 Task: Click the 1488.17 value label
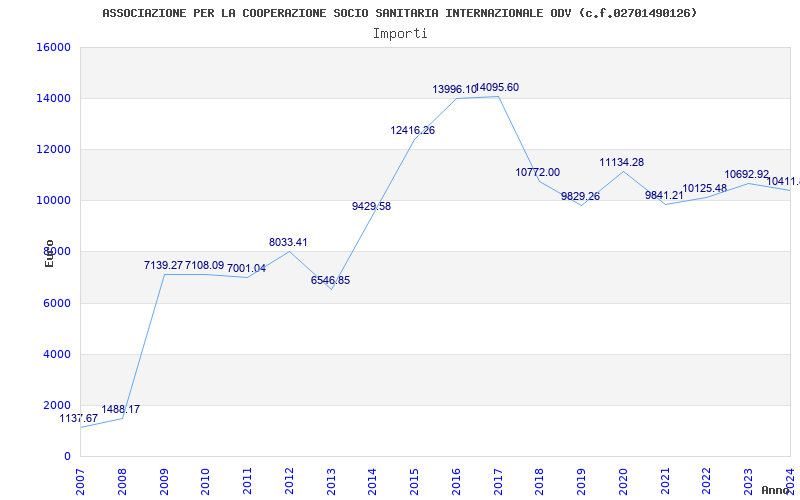pos(120,410)
